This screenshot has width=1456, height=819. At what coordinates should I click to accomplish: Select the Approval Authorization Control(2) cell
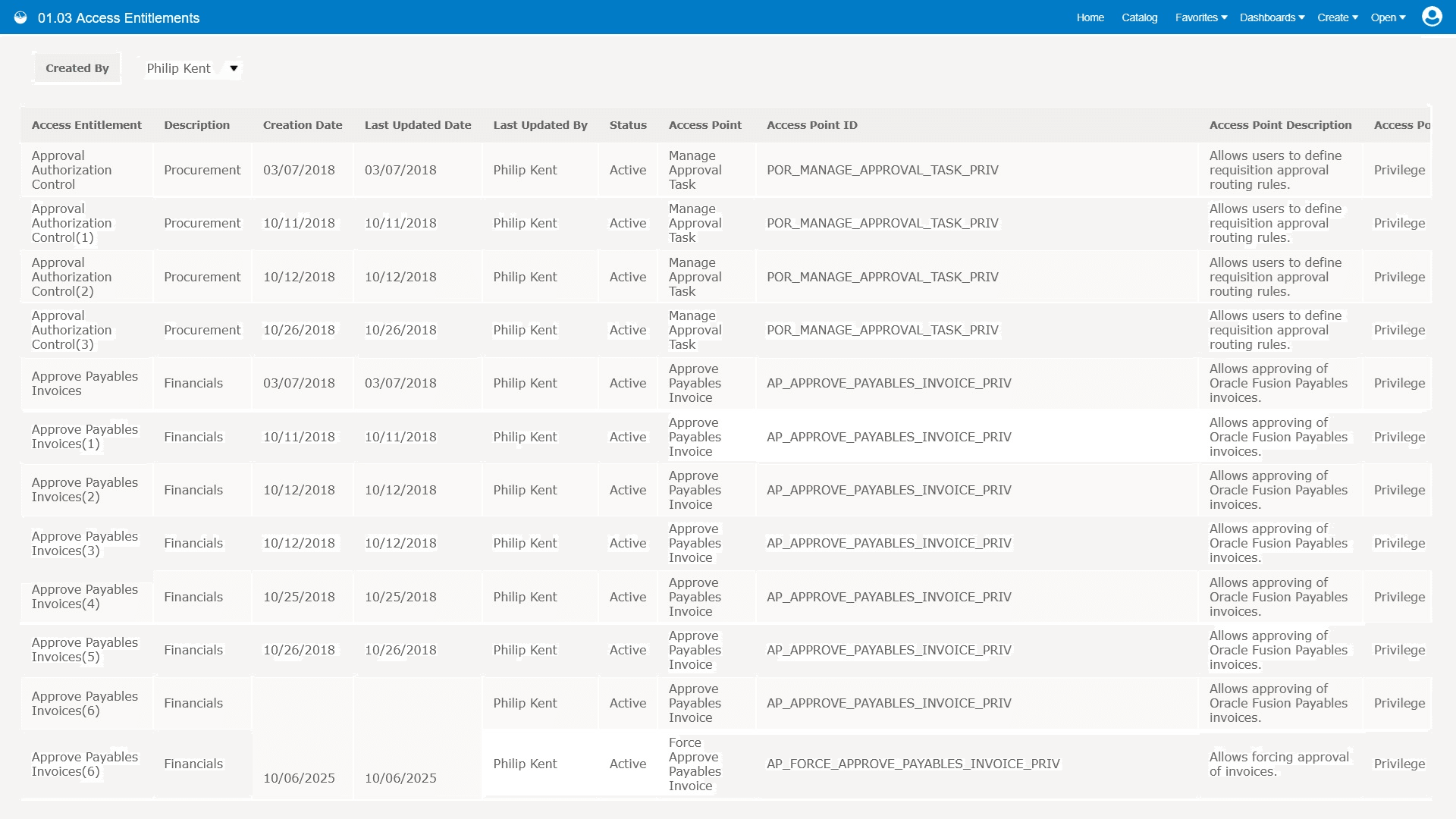click(71, 277)
